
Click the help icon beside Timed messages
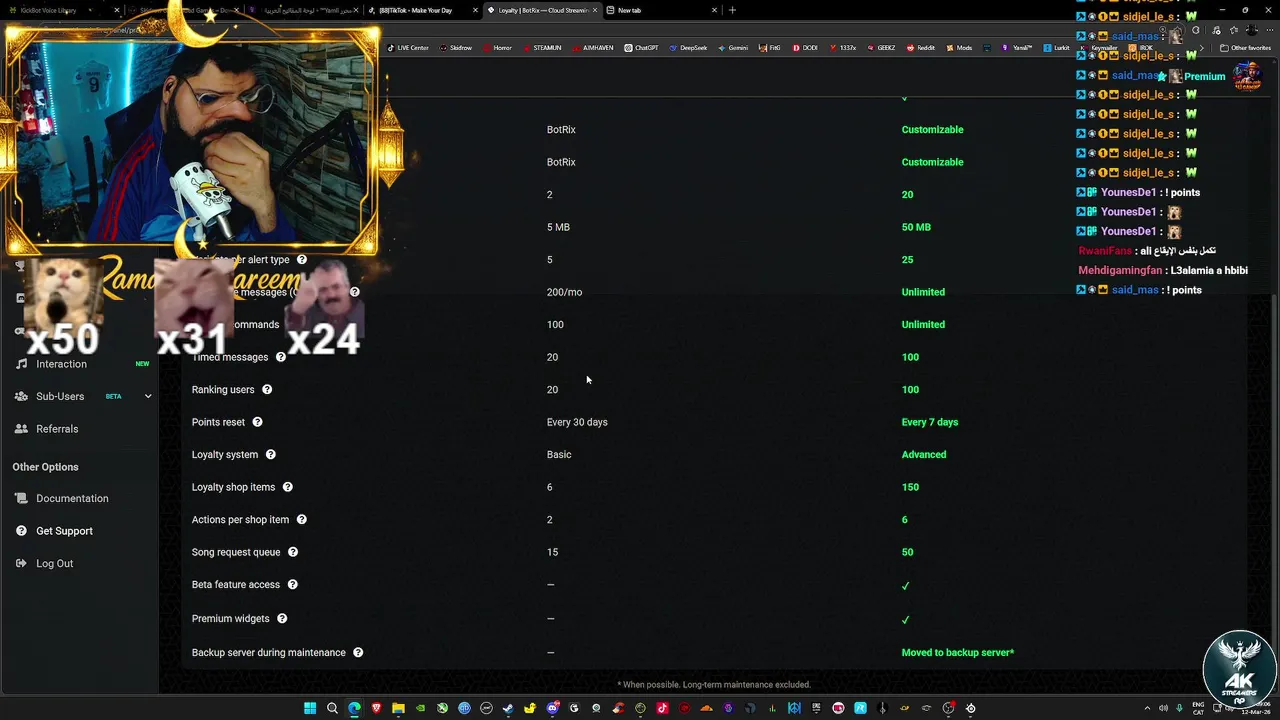[280, 357]
